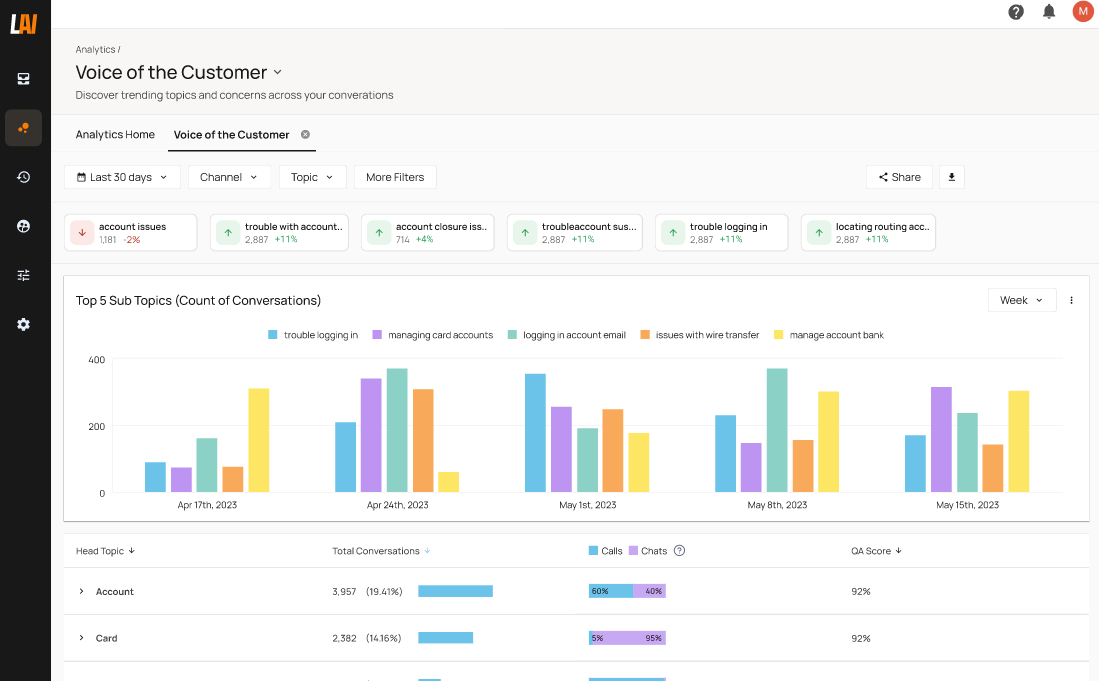The width and height of the screenshot is (1099, 681).
Task: Click the More Filters button
Action: click(x=395, y=177)
